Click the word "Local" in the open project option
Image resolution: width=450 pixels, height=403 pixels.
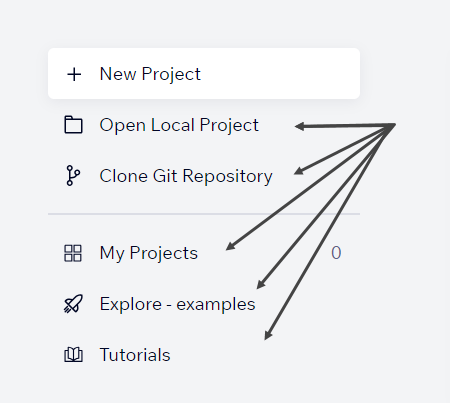(173, 125)
